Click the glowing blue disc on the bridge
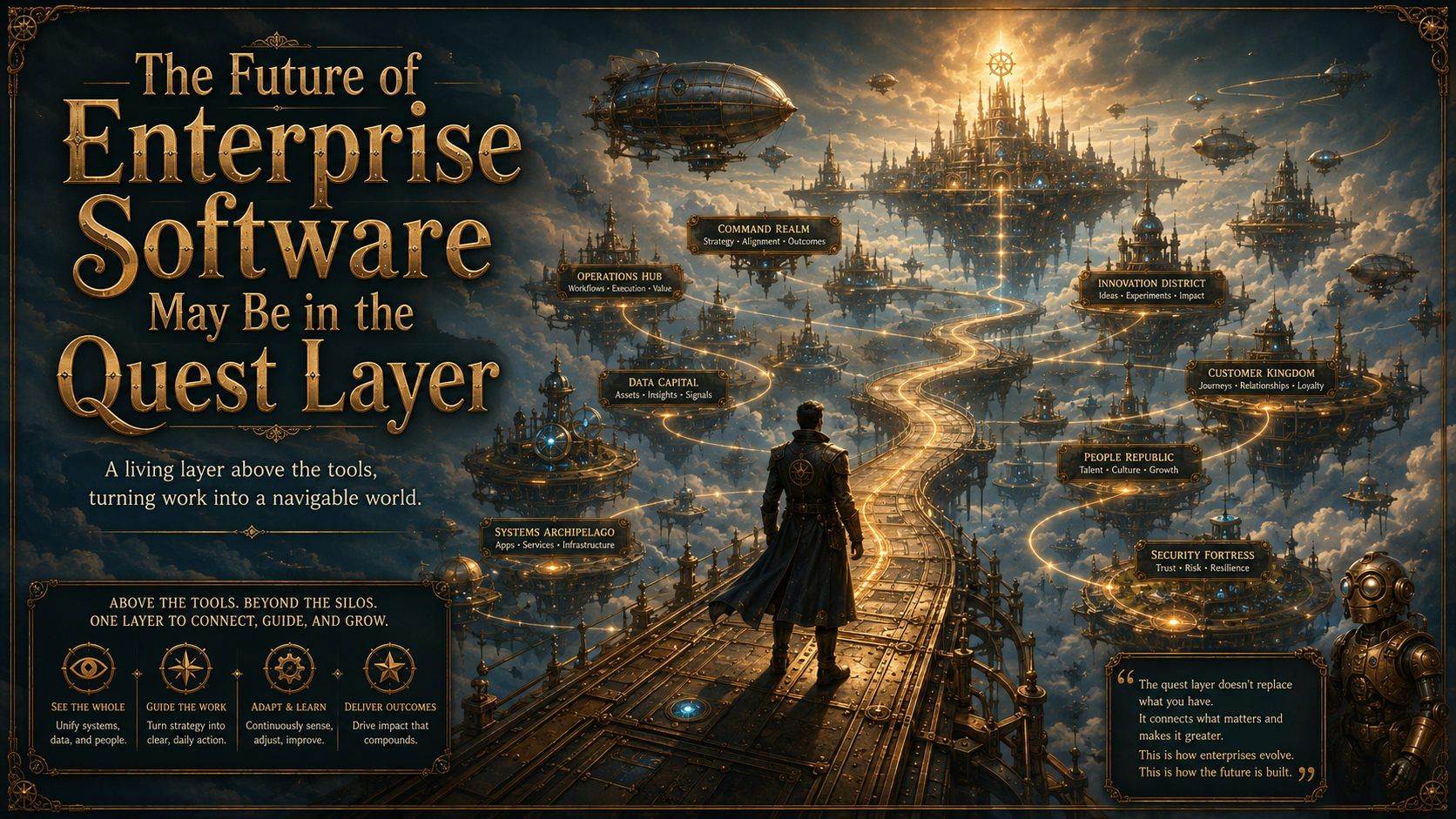The image size is (1456, 819). click(687, 709)
